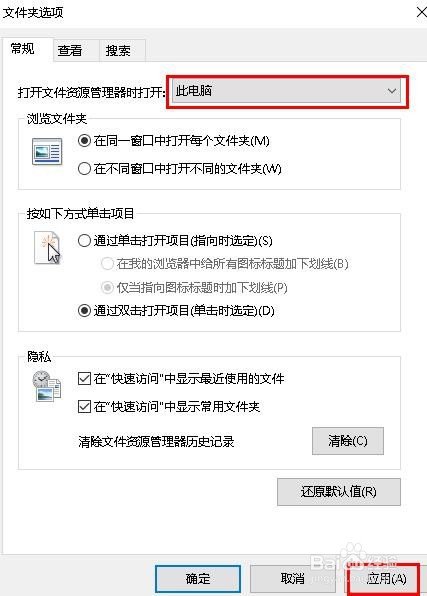Click the dropdown chevron arrow beside 此电脑
Viewport: 427px width, 596px height.
click(392, 91)
